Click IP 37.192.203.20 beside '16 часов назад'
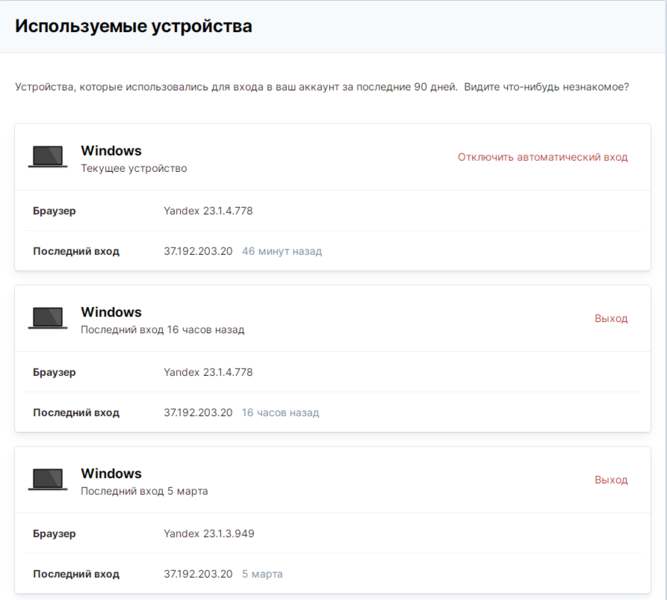This screenshot has height=600, width=667. [198, 412]
